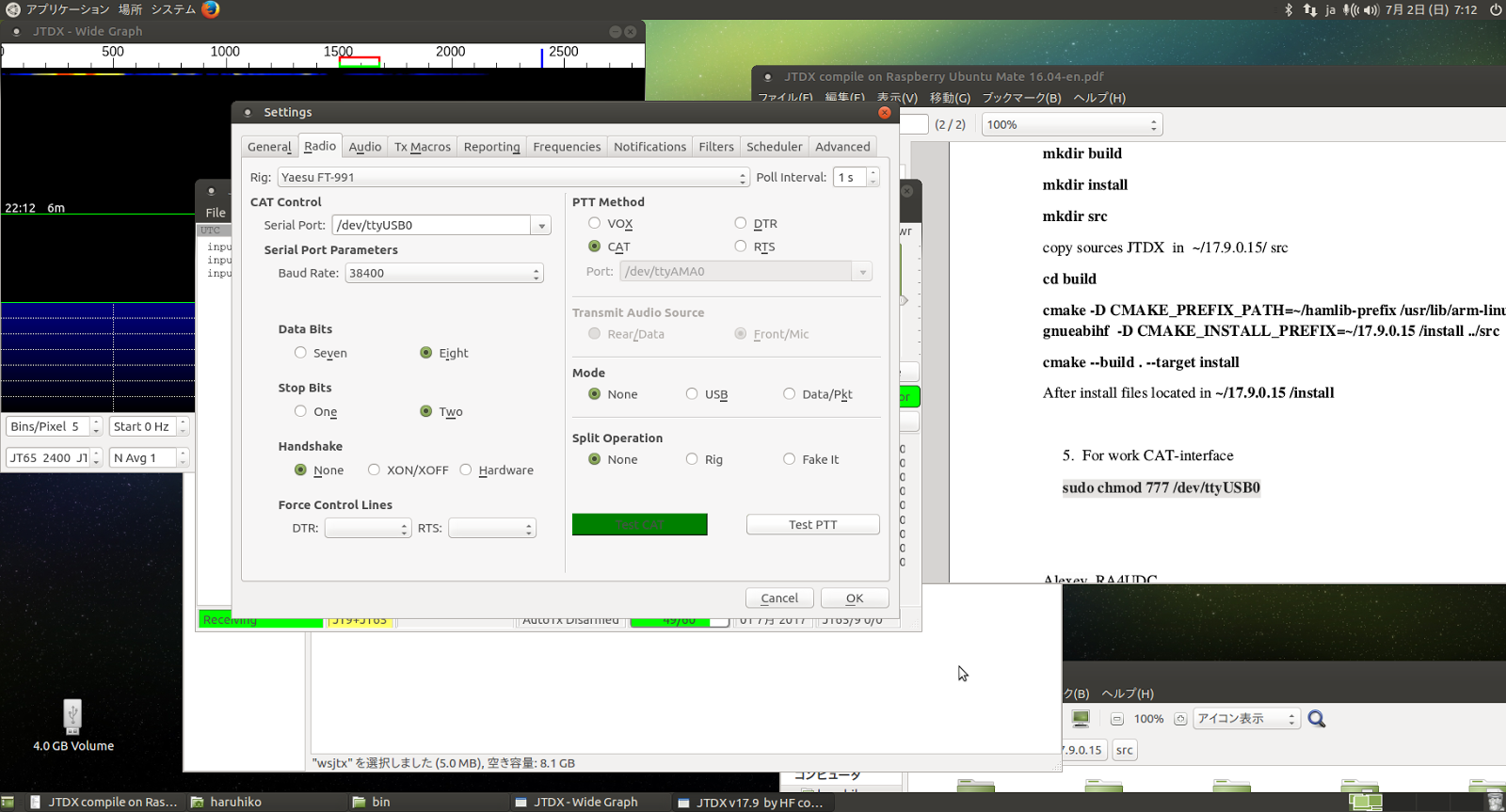
Task: Open the Reporting tab
Action: pyautogui.click(x=492, y=147)
